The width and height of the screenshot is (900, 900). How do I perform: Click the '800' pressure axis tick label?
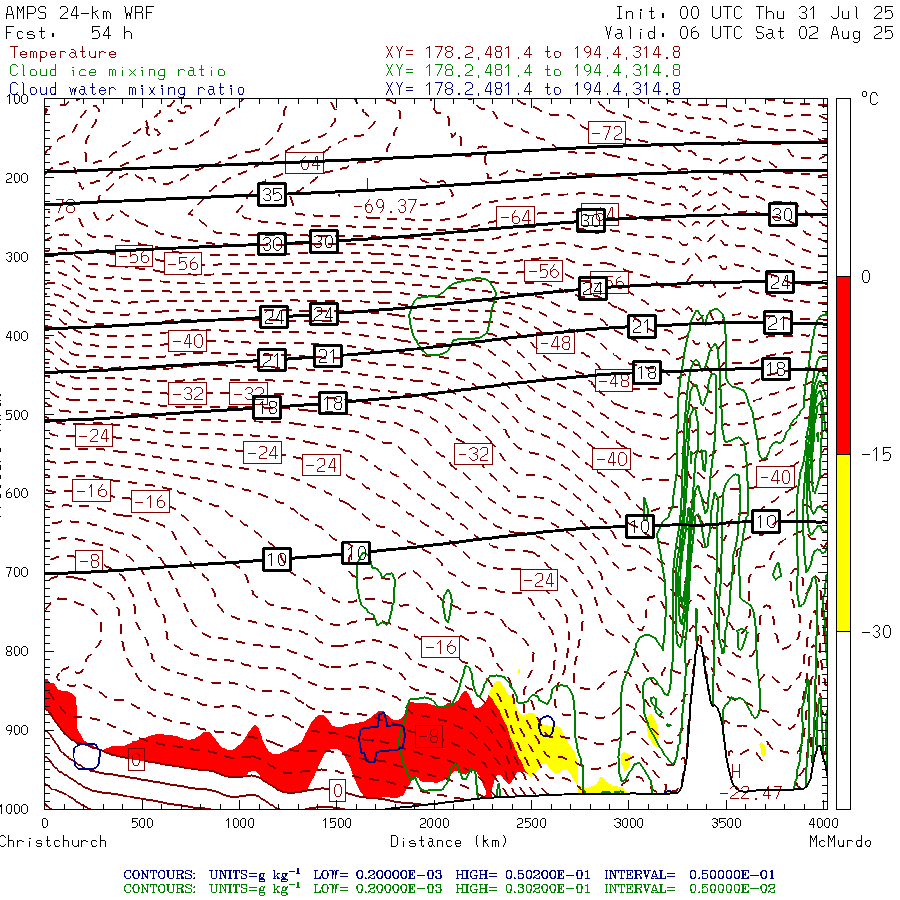pos(17,651)
